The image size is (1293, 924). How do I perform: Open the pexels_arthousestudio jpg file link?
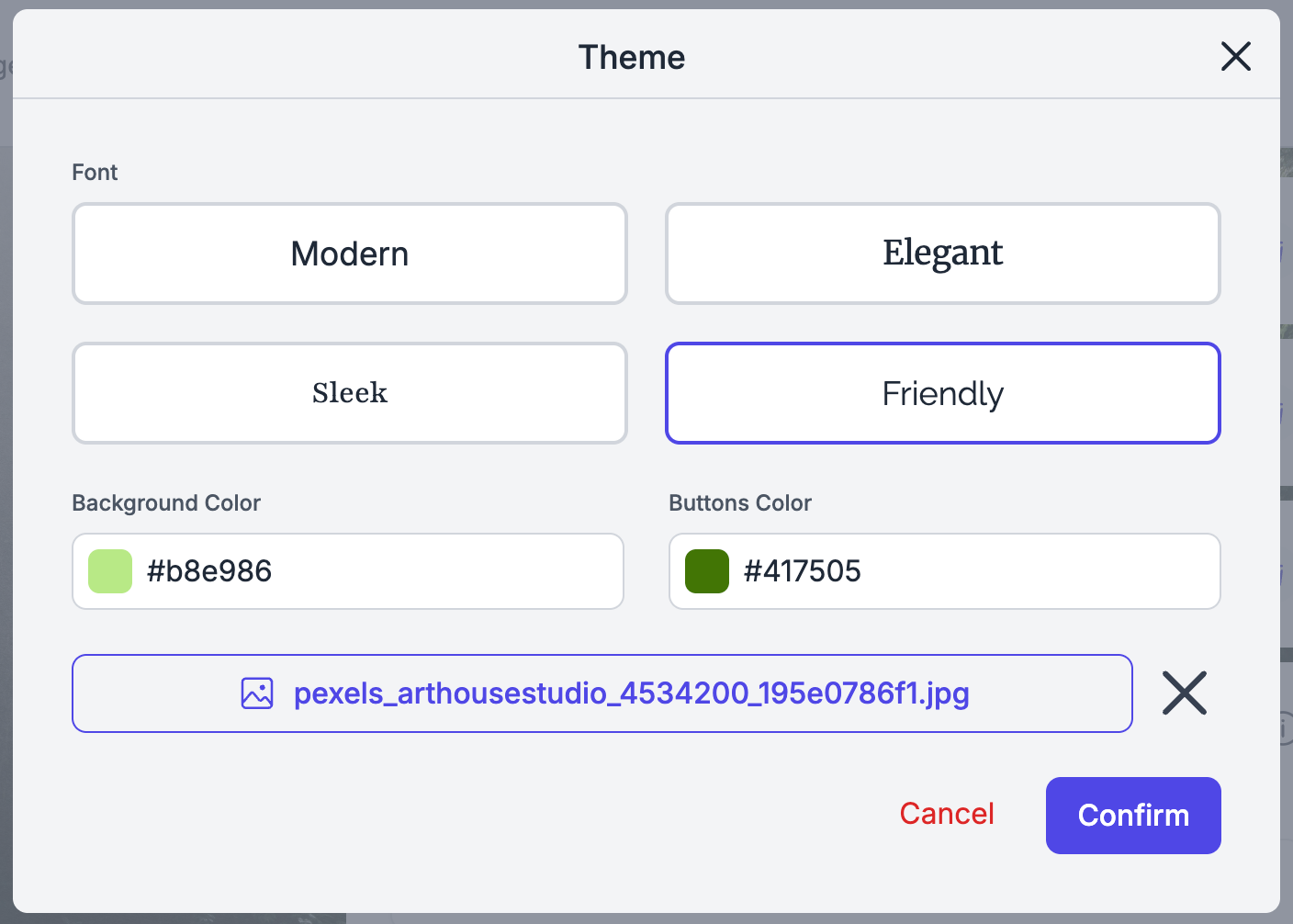click(631, 693)
